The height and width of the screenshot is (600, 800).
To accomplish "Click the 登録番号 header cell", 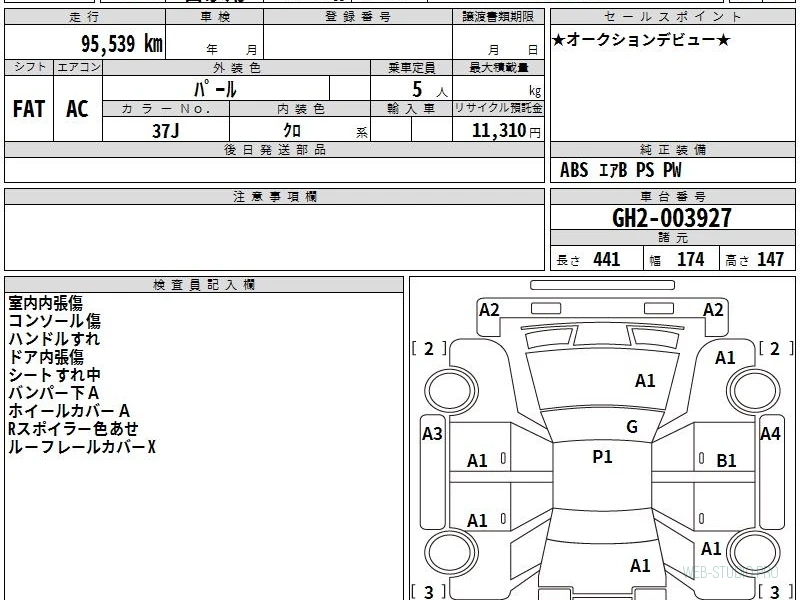I will coord(358,16).
